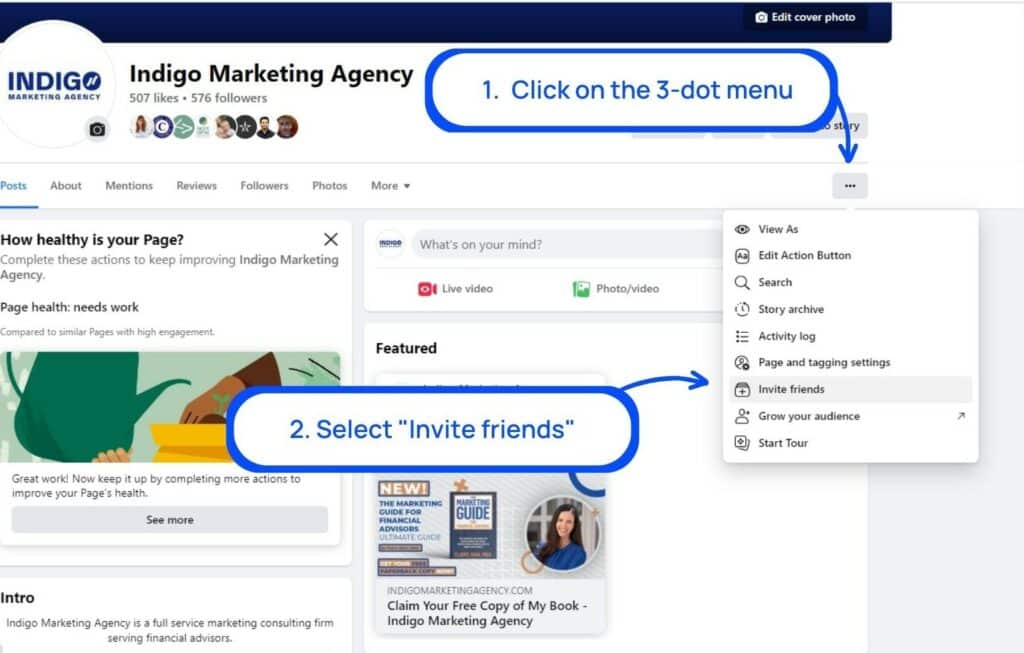This screenshot has height=653, width=1024.
Task: Click the What's on your mind field
Action: [568, 245]
